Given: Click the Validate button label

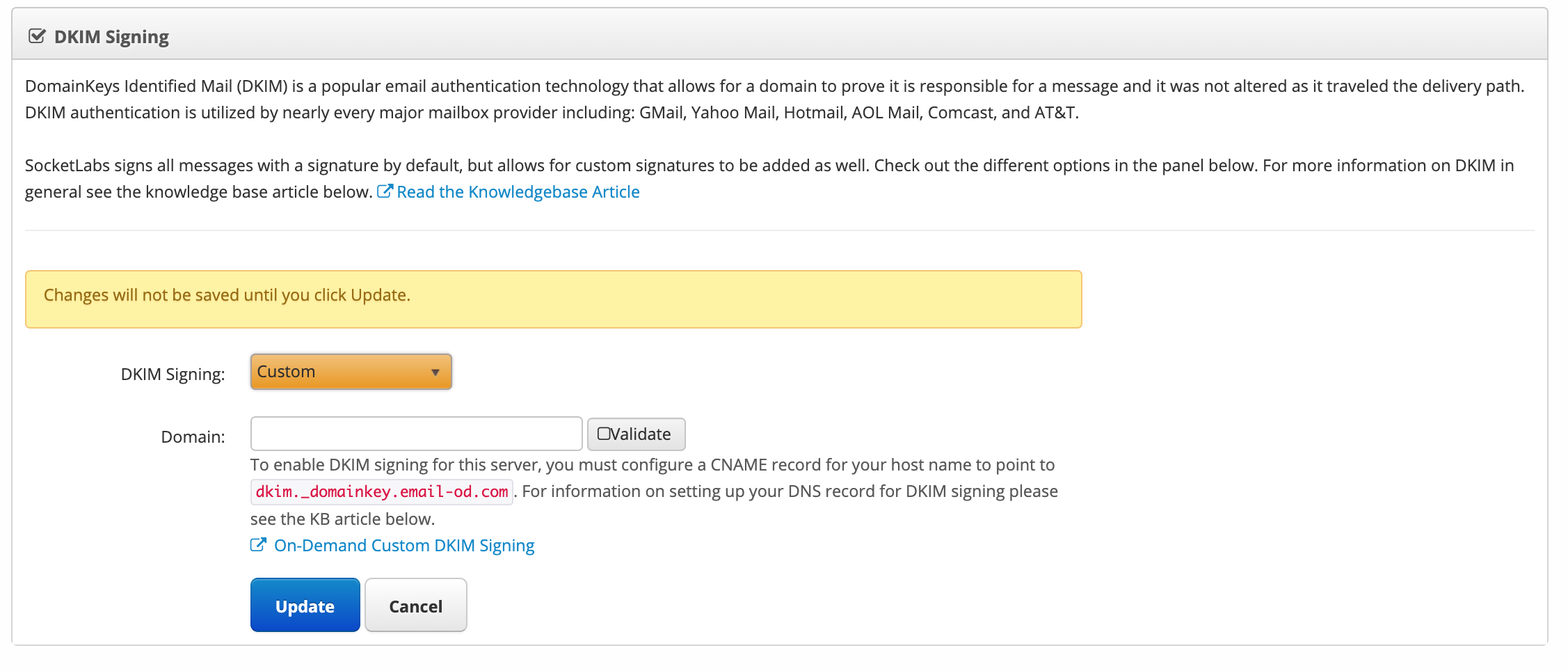Looking at the screenshot, I should 641,434.
